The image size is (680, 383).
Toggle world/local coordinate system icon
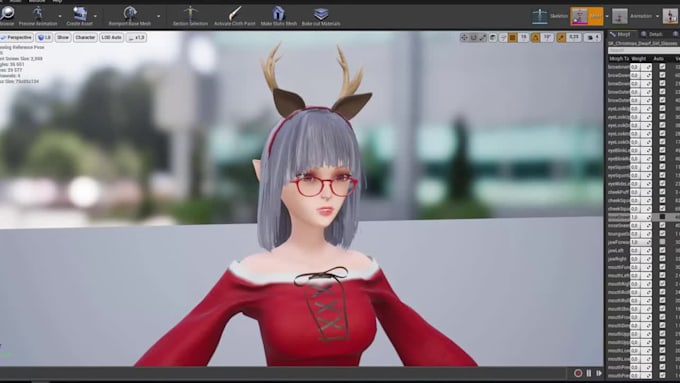(493, 38)
